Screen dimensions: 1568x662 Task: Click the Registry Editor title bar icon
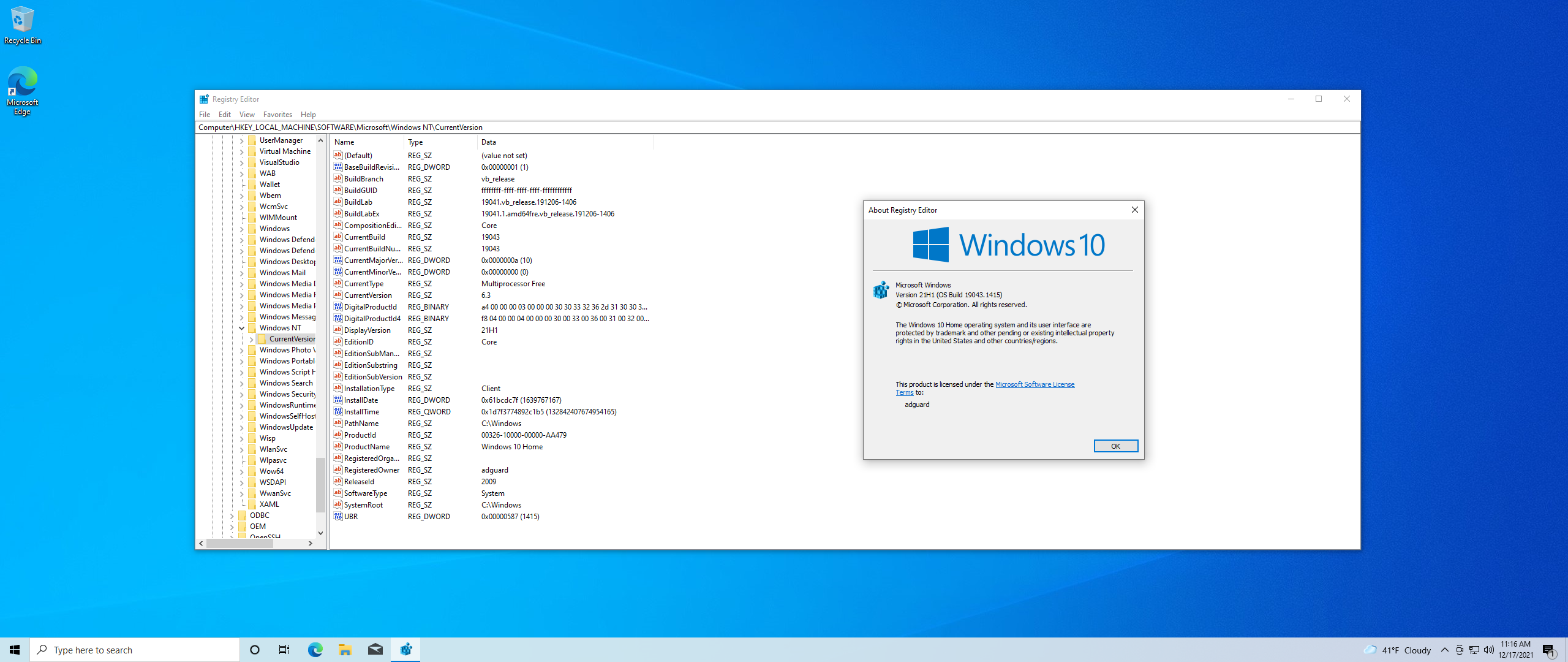pyautogui.click(x=204, y=99)
